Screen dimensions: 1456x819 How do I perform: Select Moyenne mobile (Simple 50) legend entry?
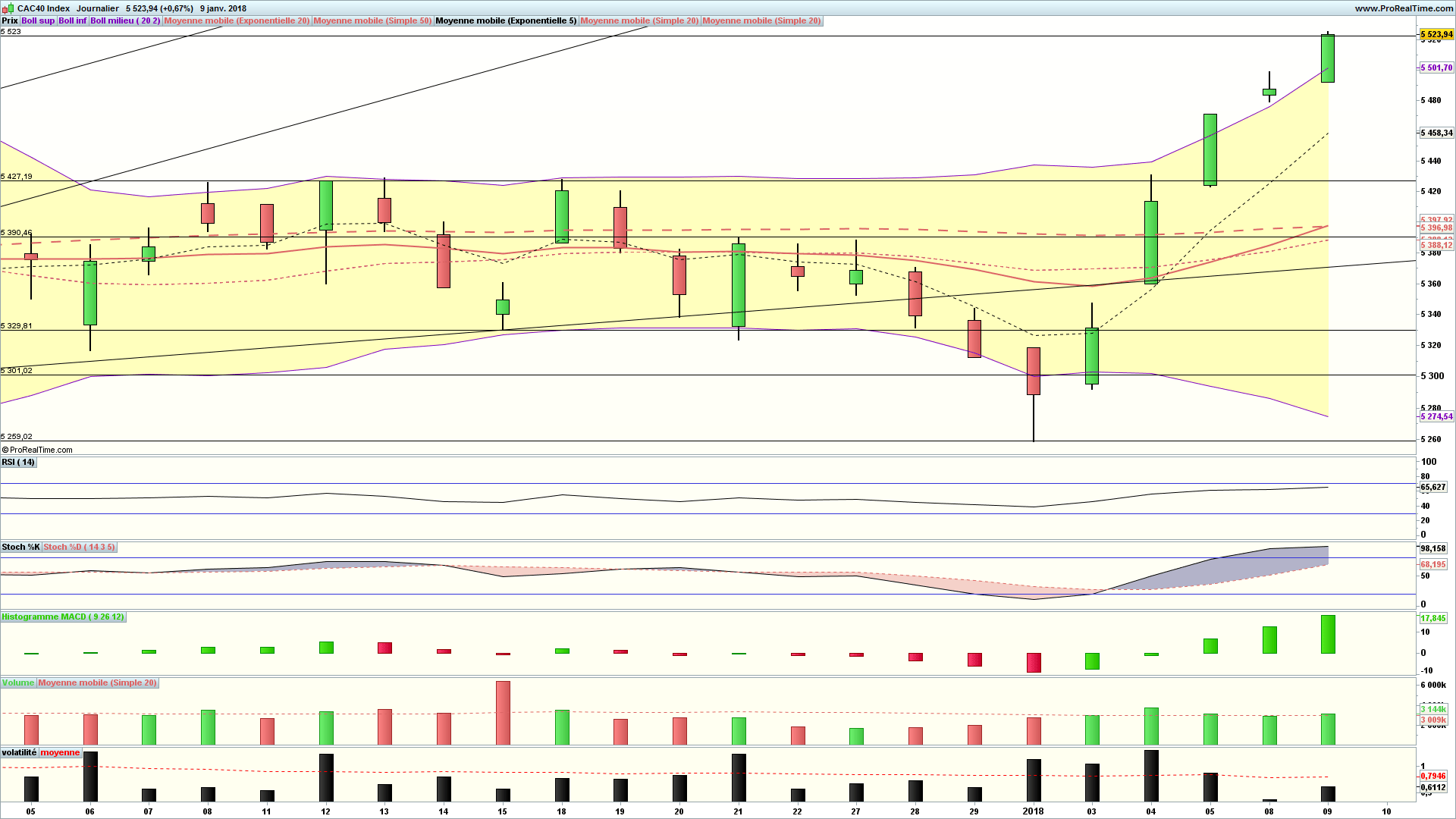pyautogui.click(x=372, y=20)
